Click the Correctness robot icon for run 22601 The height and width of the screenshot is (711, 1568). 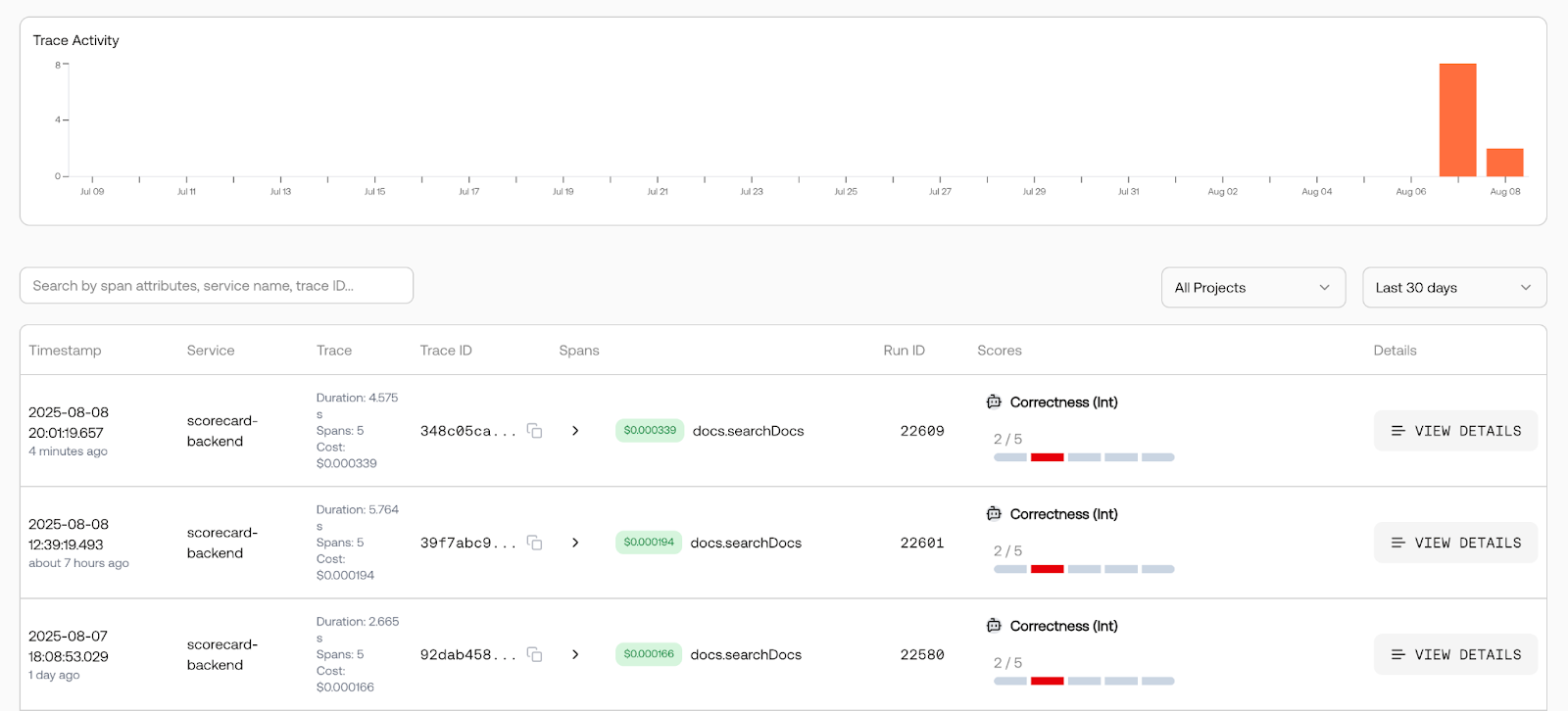(994, 513)
